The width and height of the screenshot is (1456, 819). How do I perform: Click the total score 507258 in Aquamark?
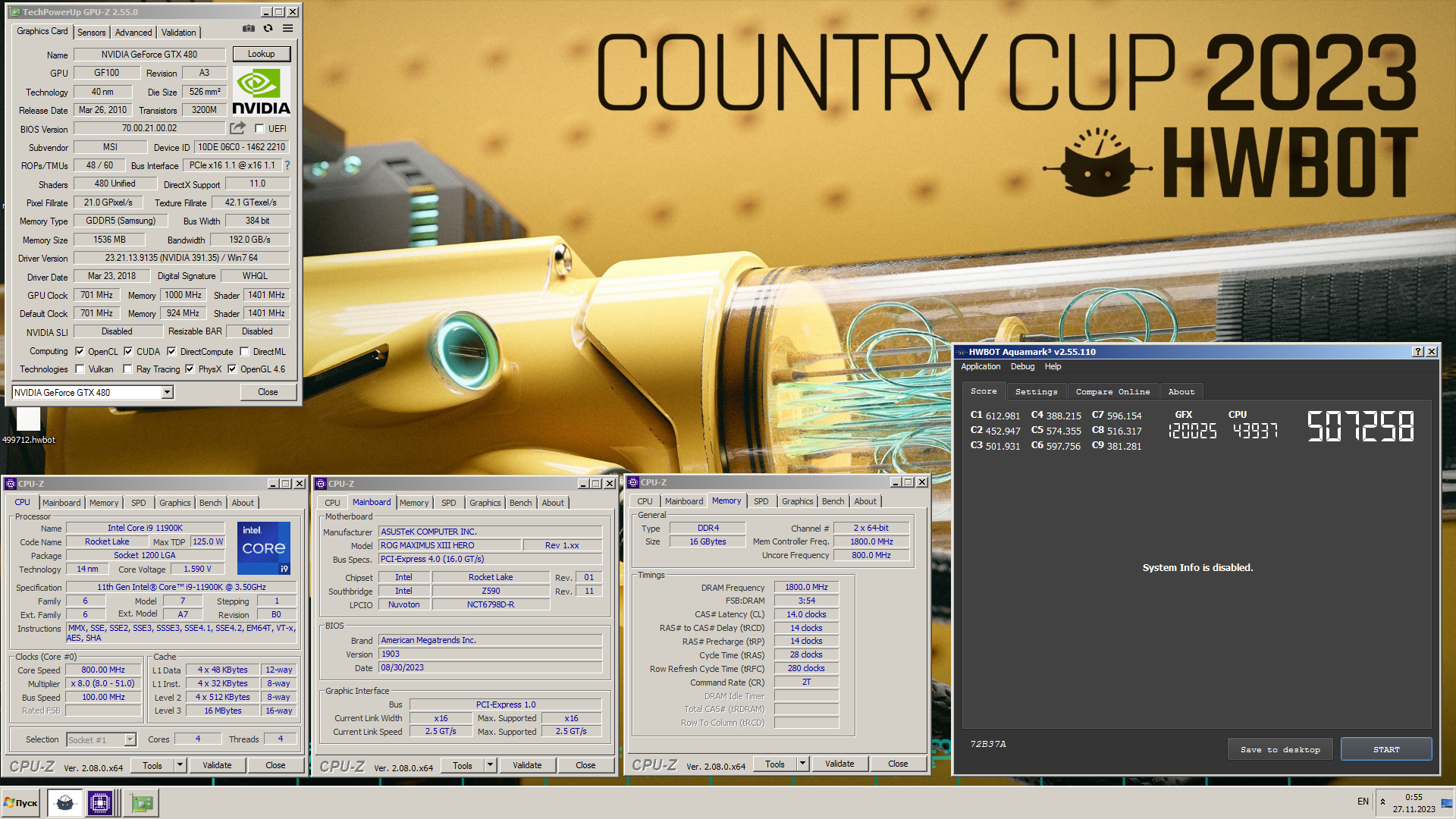click(x=1360, y=426)
